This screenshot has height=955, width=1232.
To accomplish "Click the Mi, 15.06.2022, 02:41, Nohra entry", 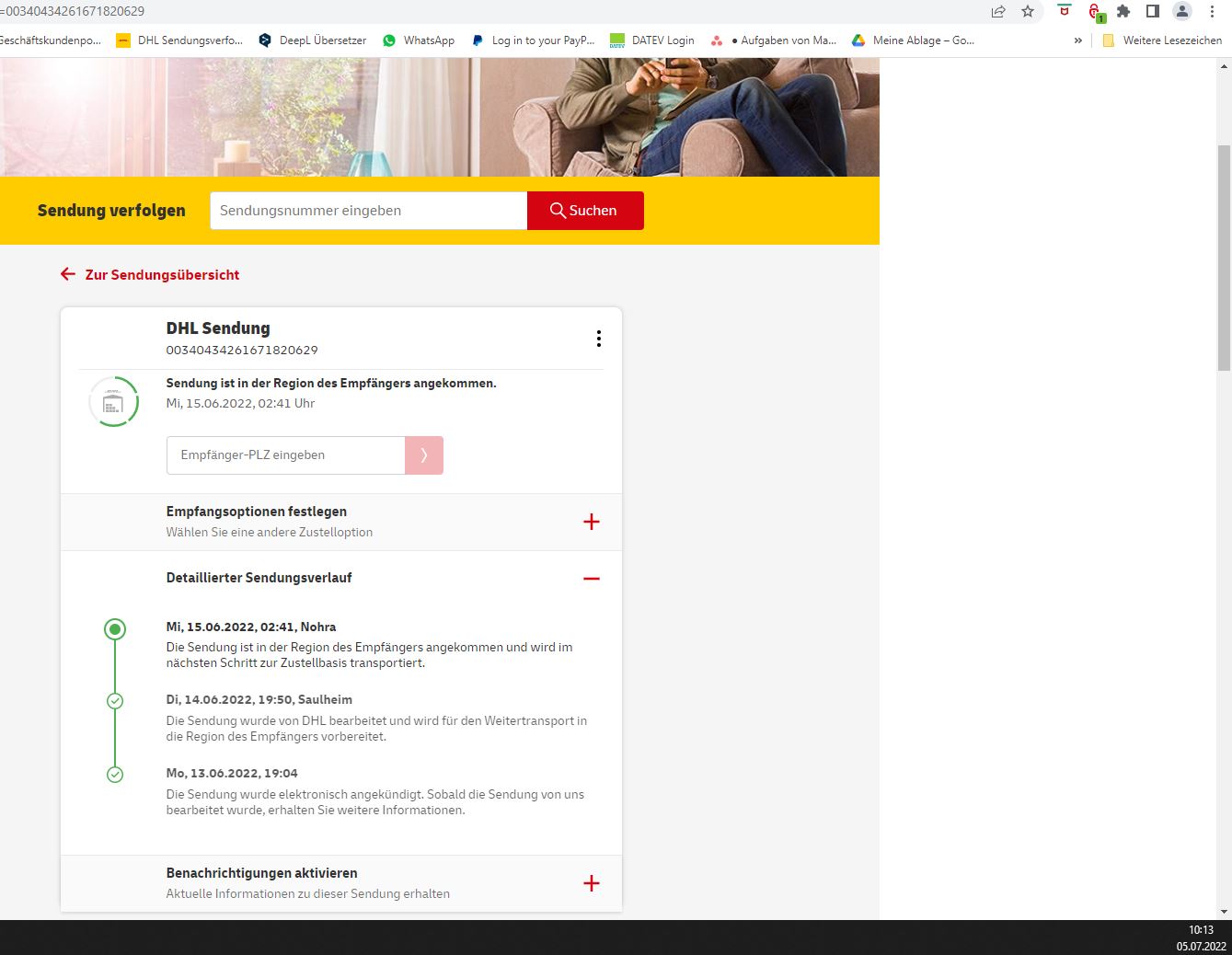I will point(251,627).
